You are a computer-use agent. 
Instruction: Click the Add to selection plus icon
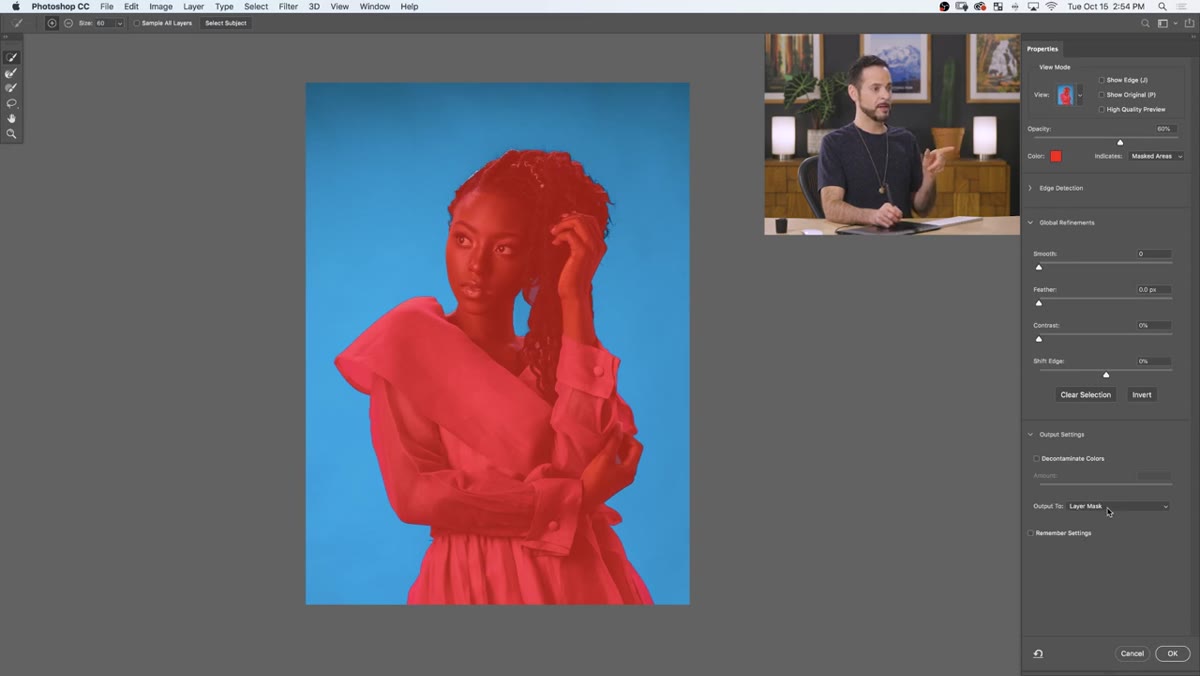click(52, 23)
